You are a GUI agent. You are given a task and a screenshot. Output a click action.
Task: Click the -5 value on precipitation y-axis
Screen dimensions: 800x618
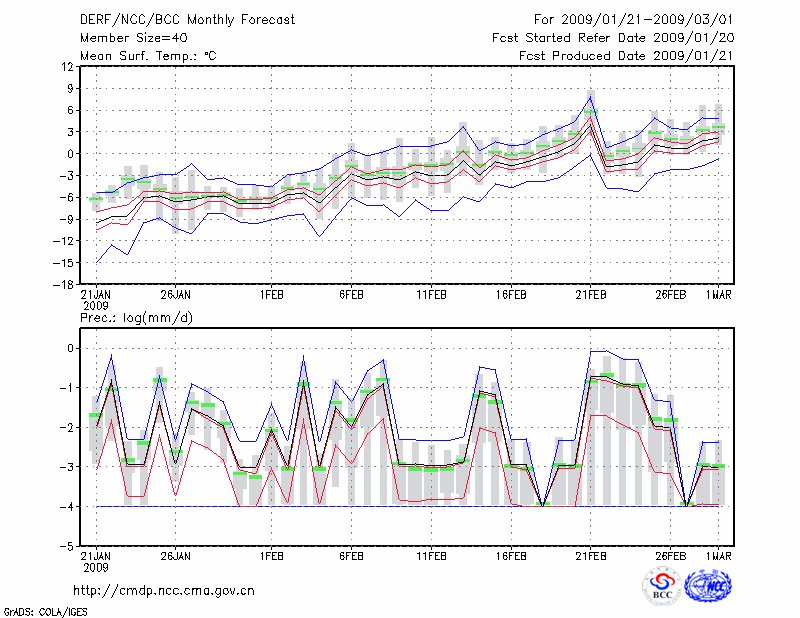point(68,547)
